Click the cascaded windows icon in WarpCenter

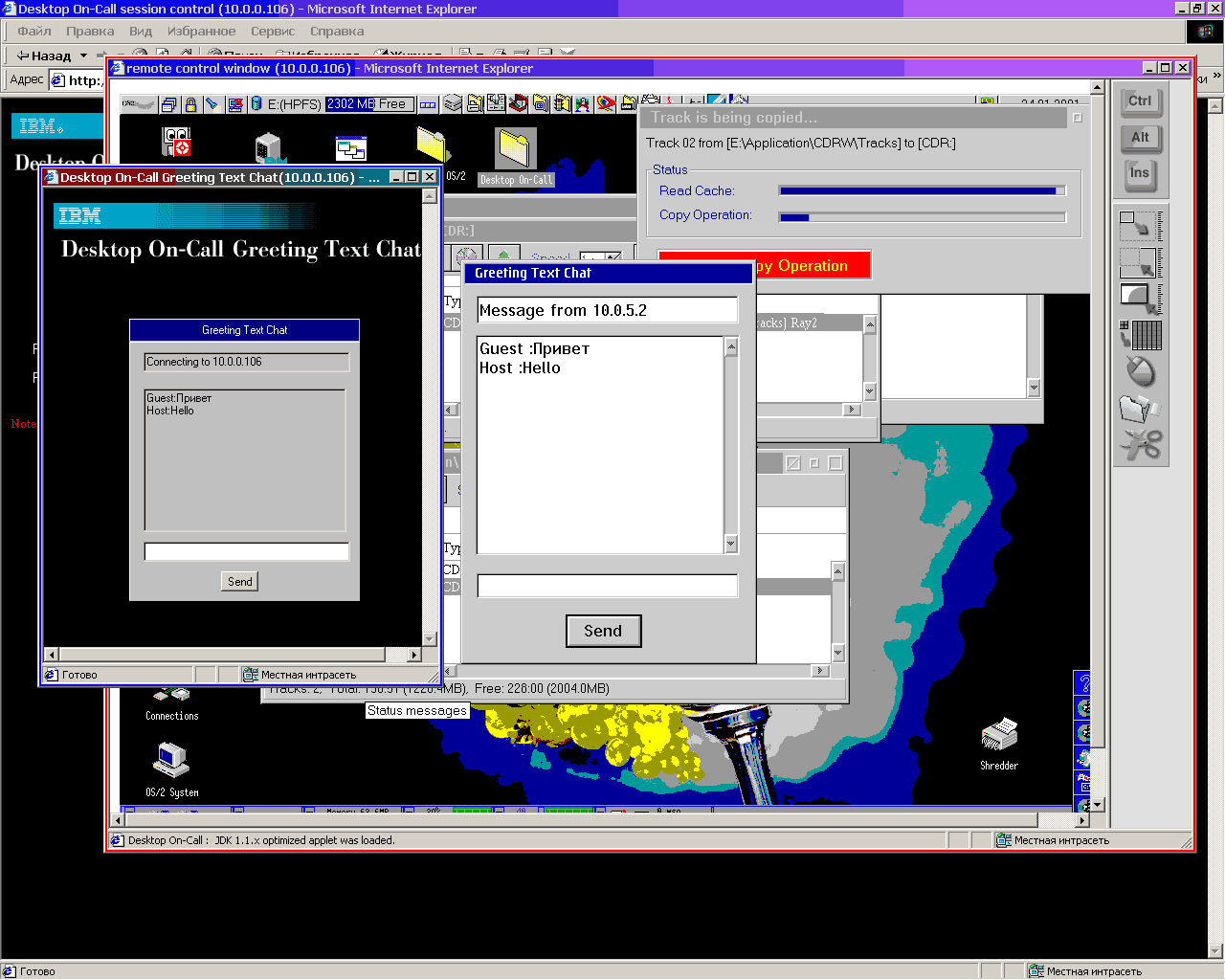coord(169,104)
